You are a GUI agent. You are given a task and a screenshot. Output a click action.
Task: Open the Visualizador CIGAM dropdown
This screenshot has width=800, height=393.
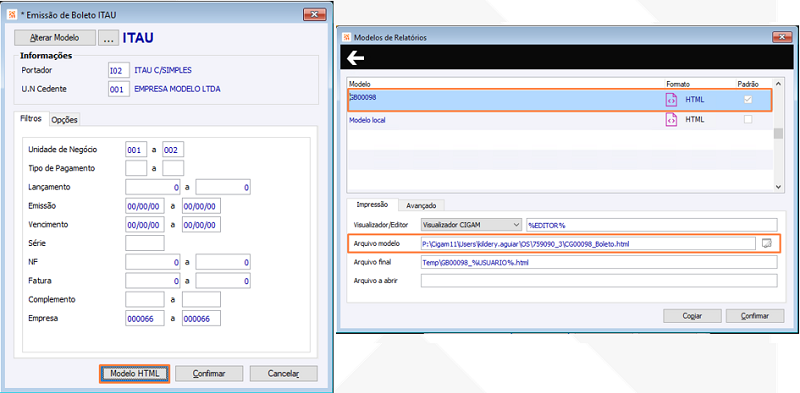tap(470, 225)
